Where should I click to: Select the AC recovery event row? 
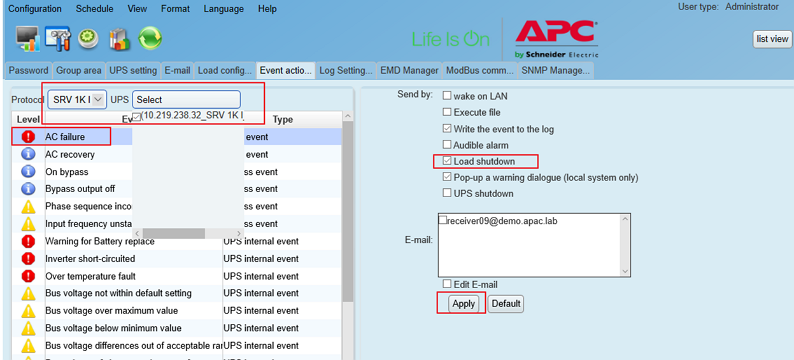pos(177,154)
